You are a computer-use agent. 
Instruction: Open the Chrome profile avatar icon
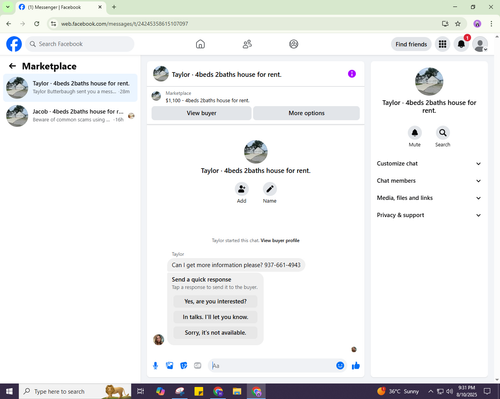(477, 24)
